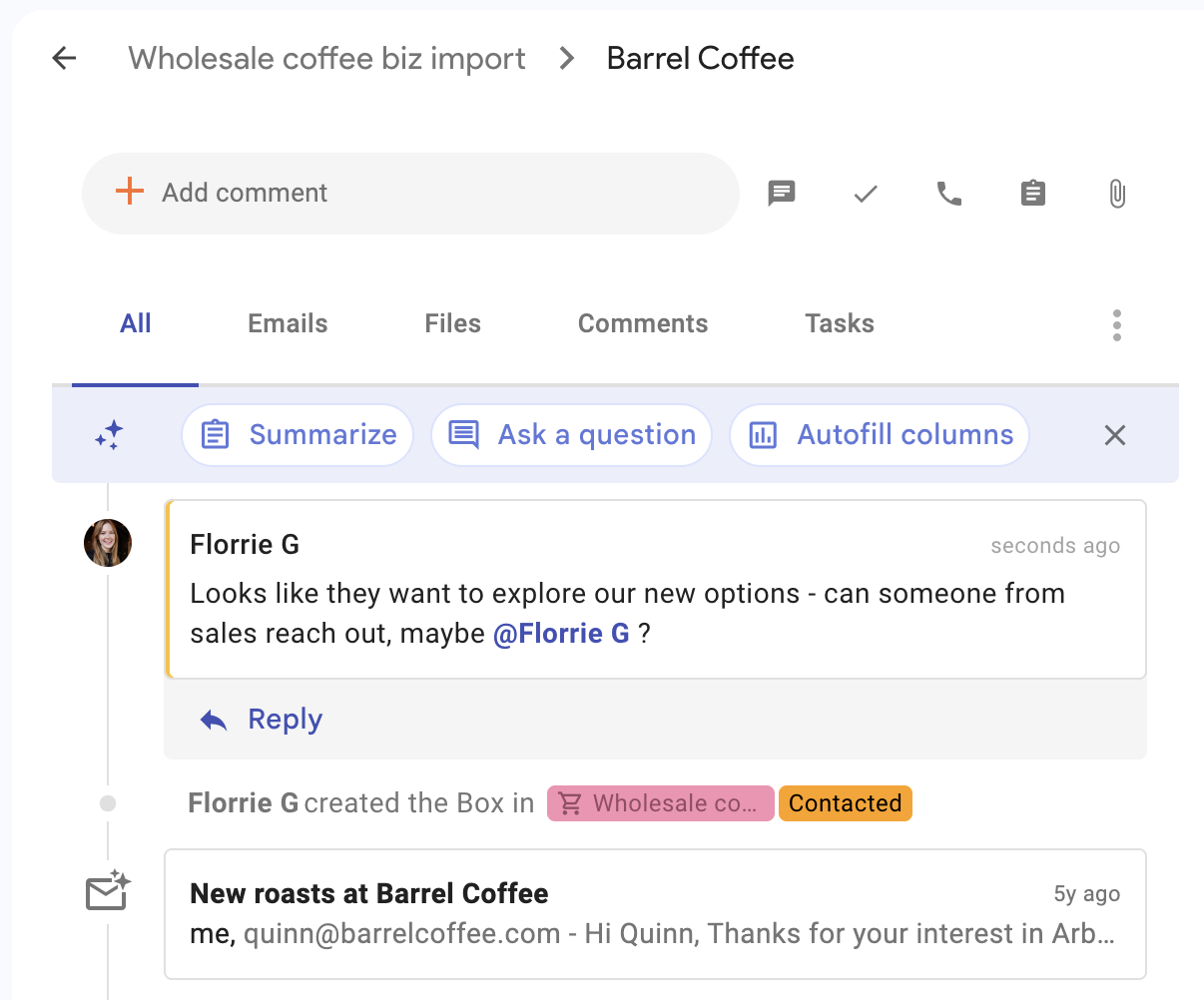
Task: Click the orange plus icon
Action: click(130, 192)
